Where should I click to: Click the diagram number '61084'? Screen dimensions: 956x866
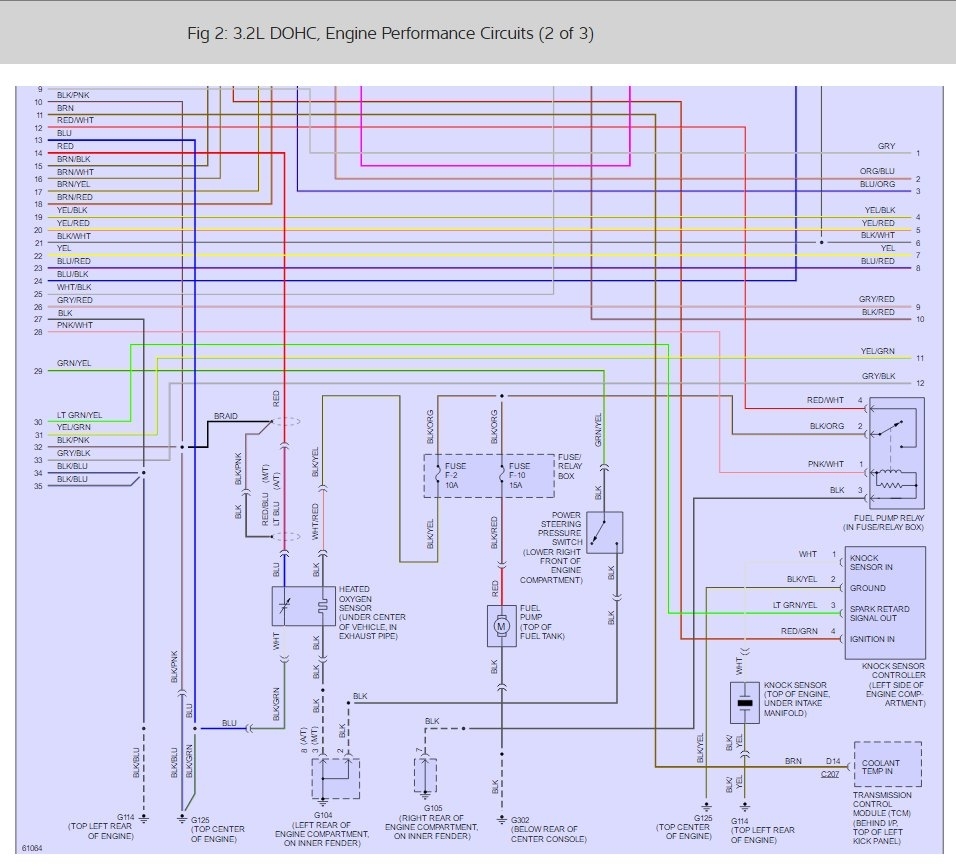[x=32, y=848]
